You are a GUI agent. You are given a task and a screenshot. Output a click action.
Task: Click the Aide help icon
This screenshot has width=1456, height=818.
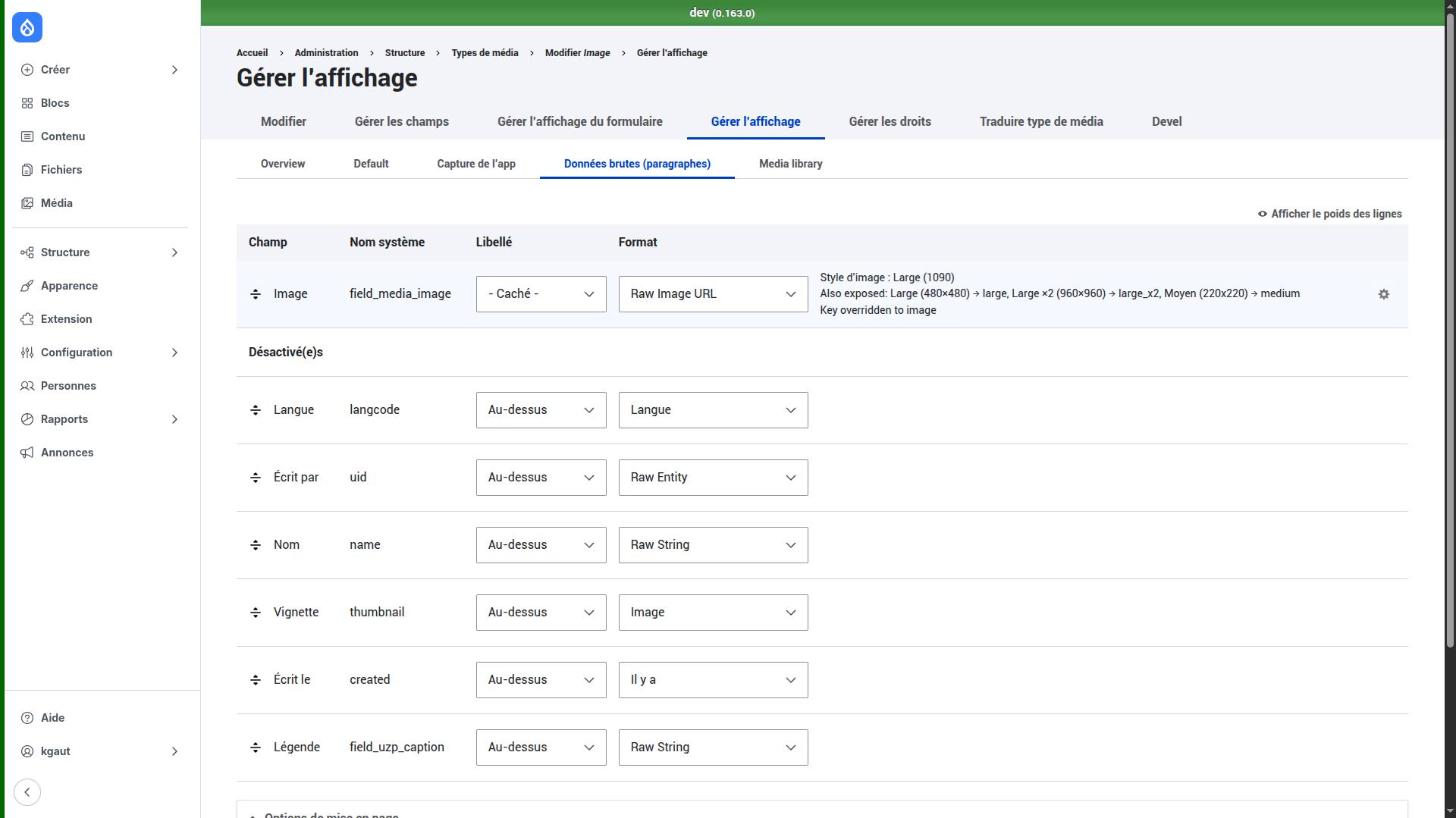pos(27,718)
